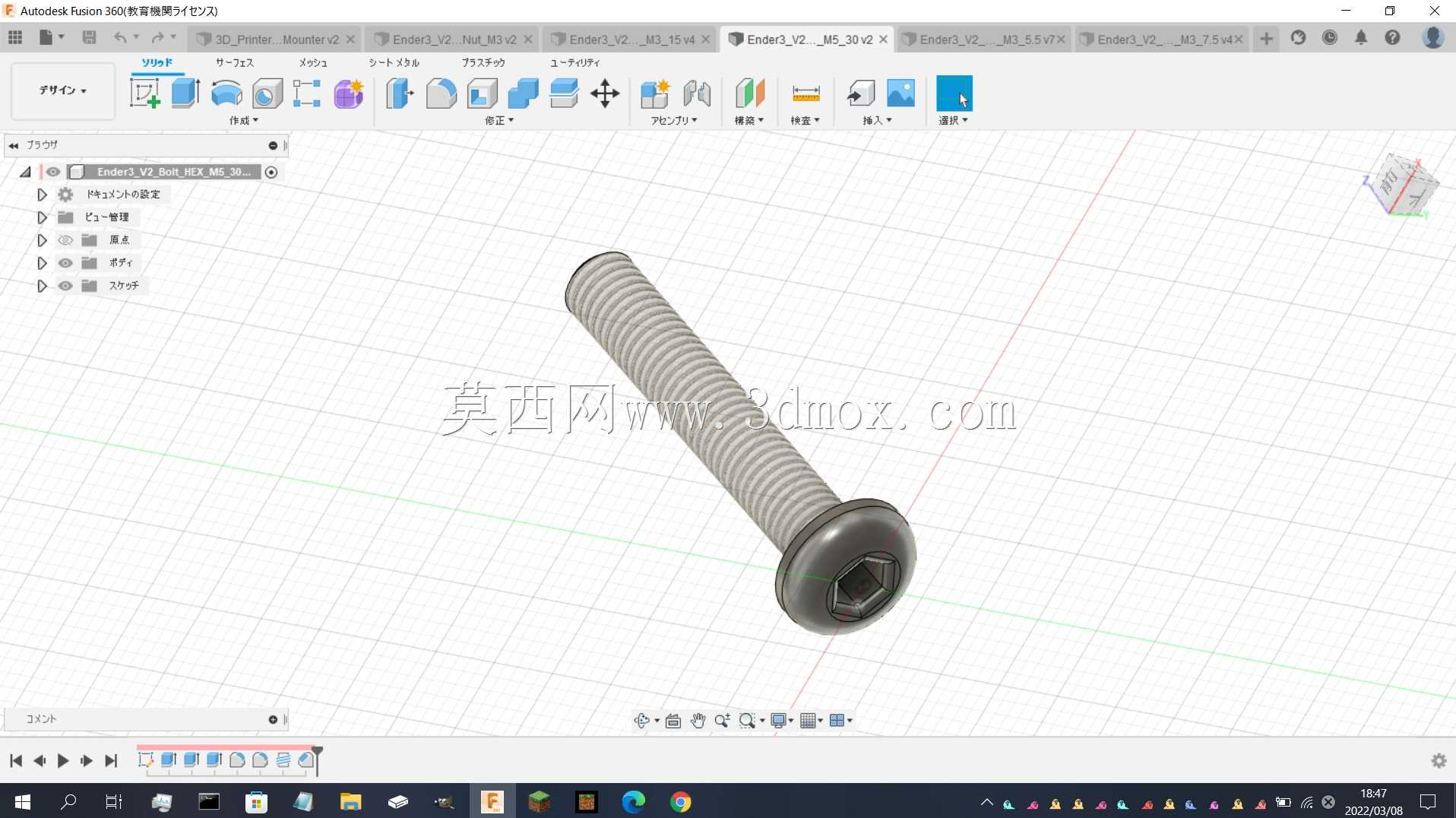Image resolution: width=1456 pixels, height=818 pixels.
Task: Click the Zoom navigation icon
Action: 722,720
